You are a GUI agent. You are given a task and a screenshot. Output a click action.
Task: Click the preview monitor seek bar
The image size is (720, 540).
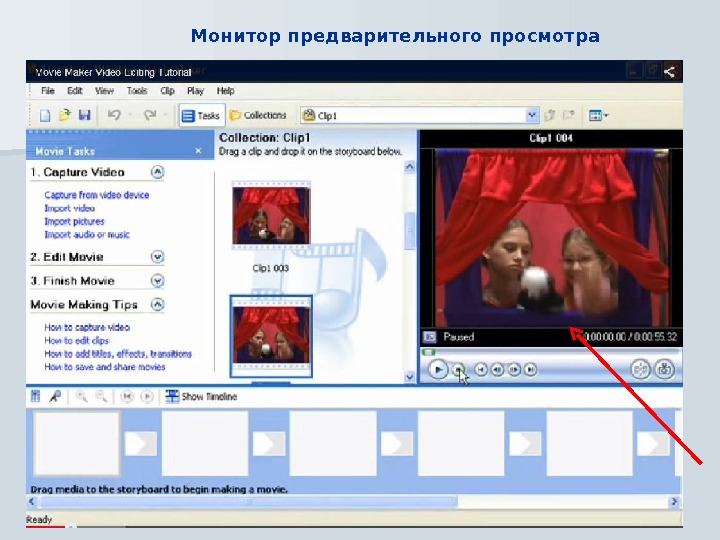click(x=550, y=352)
